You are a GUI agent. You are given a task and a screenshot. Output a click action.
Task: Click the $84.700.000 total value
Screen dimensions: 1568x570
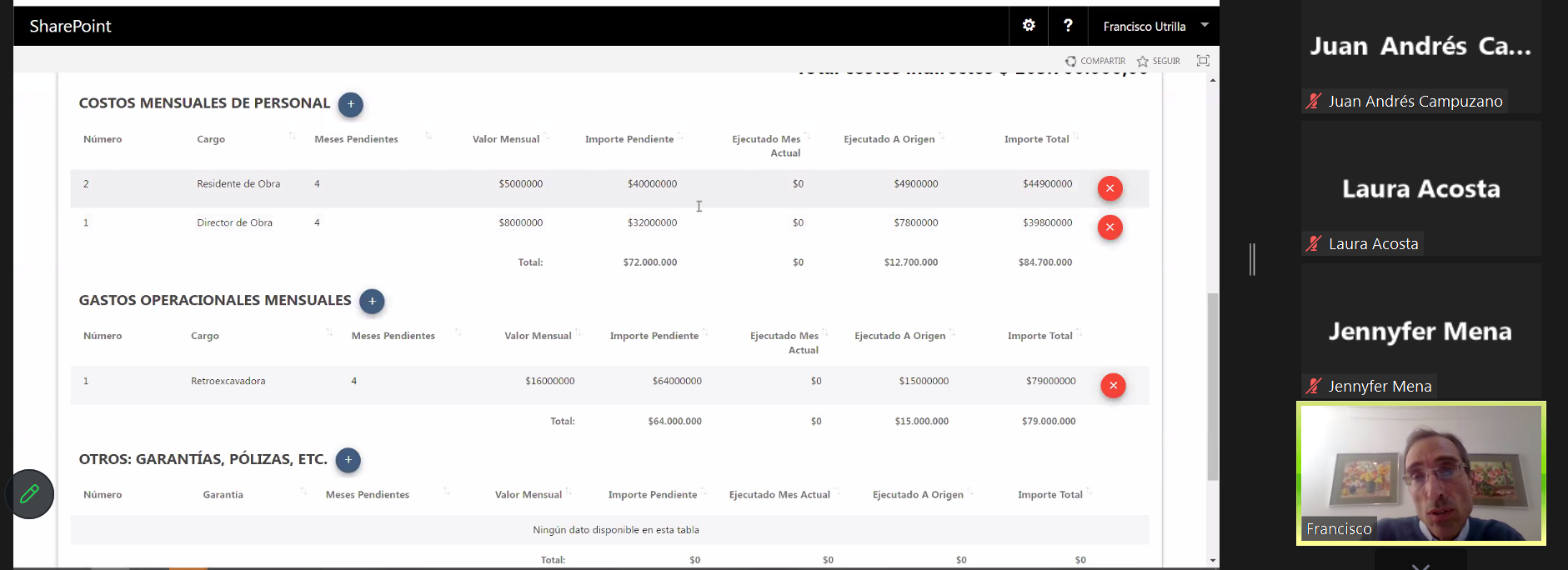(x=1045, y=262)
